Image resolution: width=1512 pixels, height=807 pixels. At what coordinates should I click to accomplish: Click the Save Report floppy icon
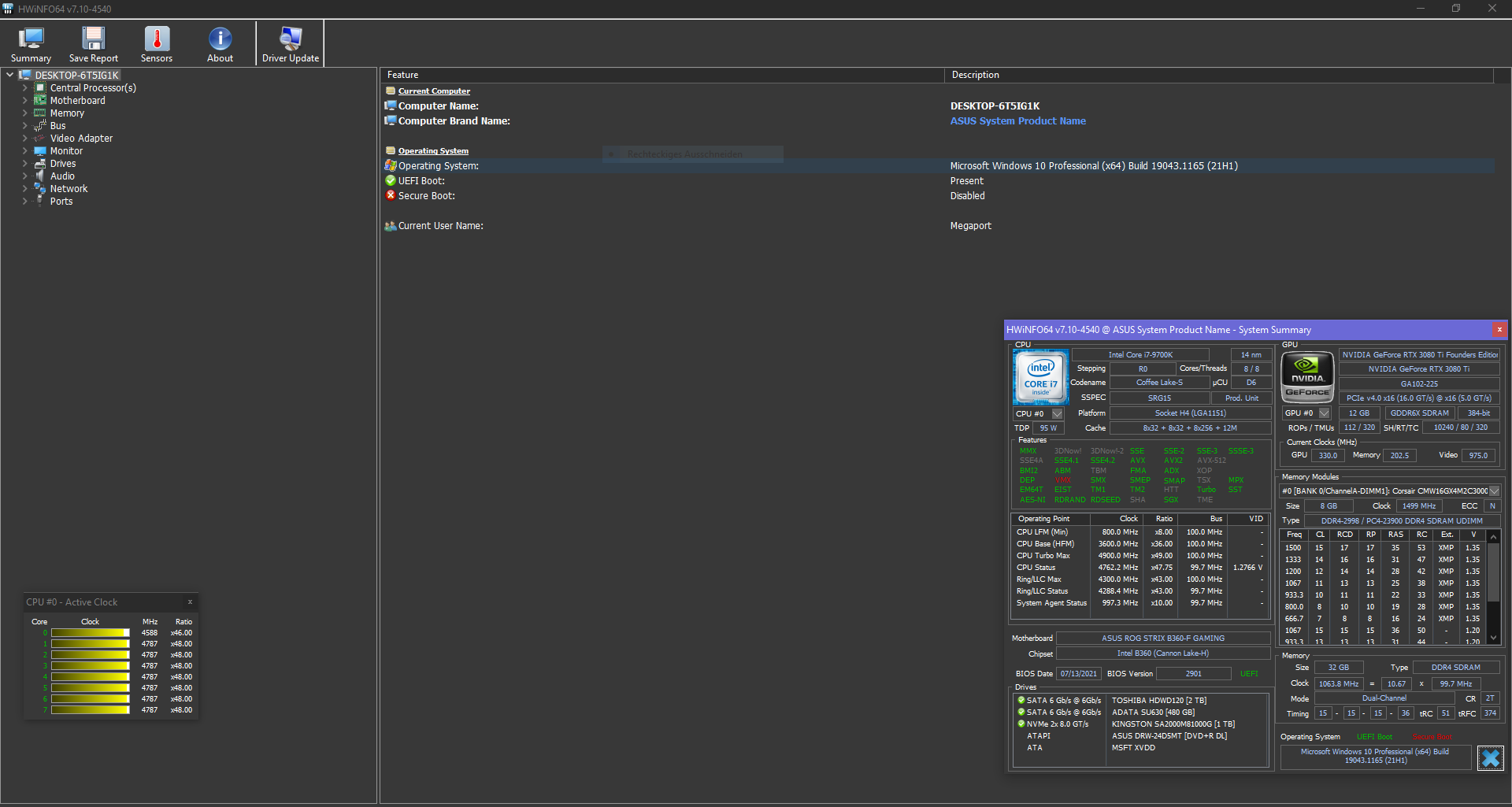click(94, 38)
